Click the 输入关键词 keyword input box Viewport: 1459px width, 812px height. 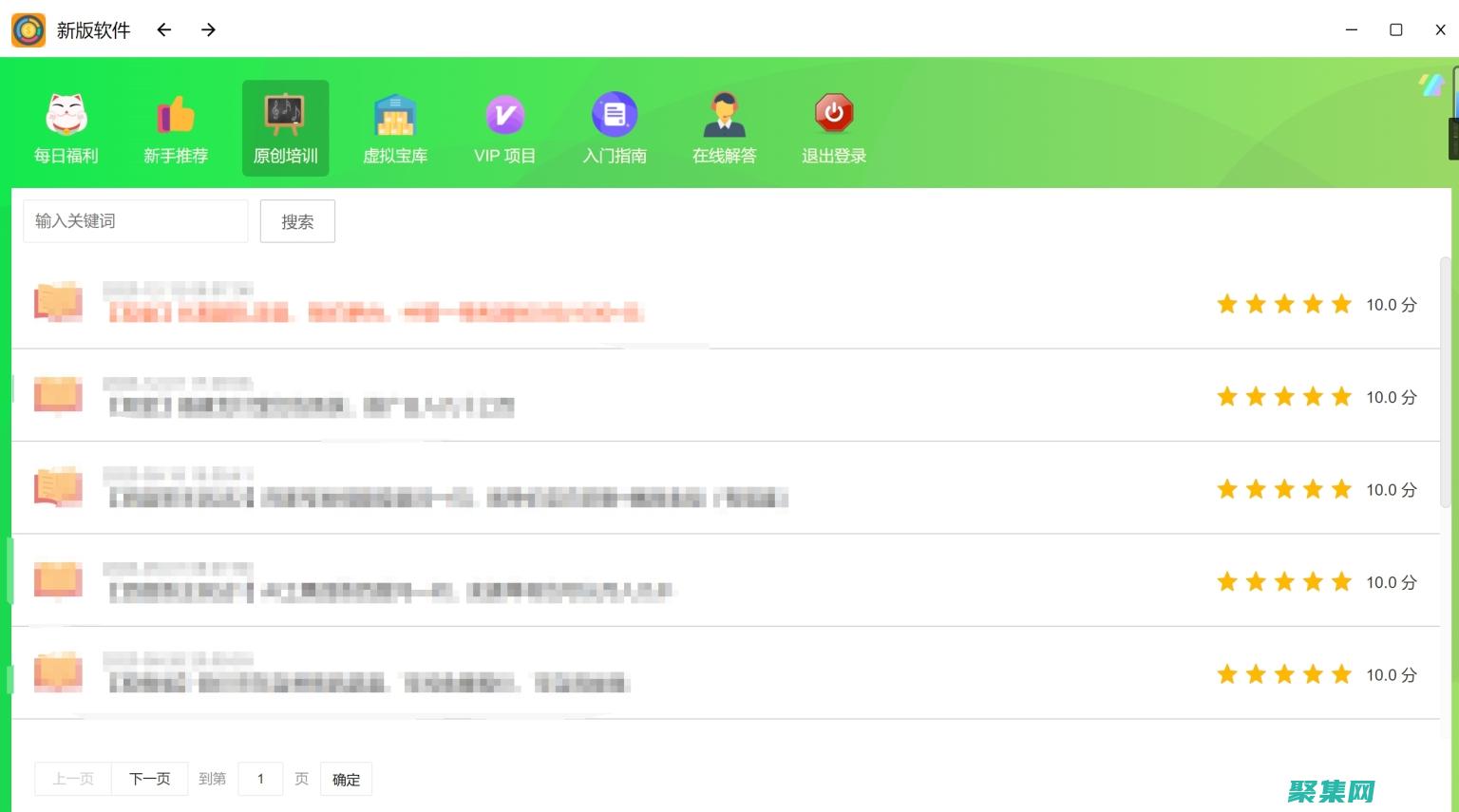click(x=135, y=220)
